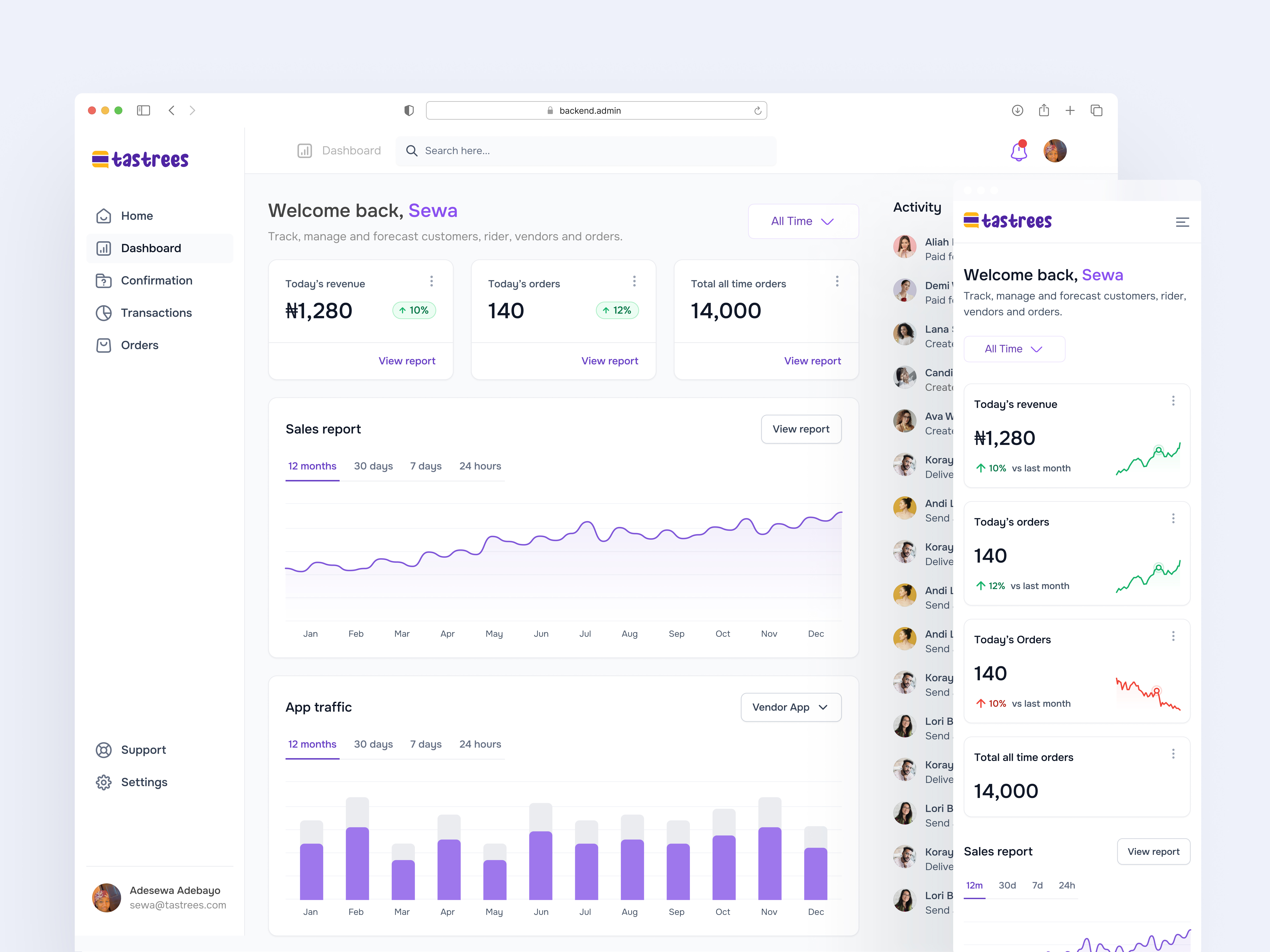Click the browser share icon

(x=1044, y=110)
